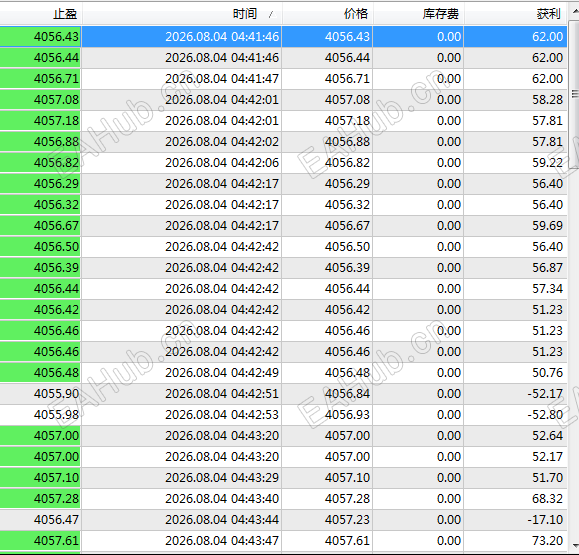The height and width of the screenshot is (555, 579).
Task: Select the row with loss -52.17
Action: 284,394
